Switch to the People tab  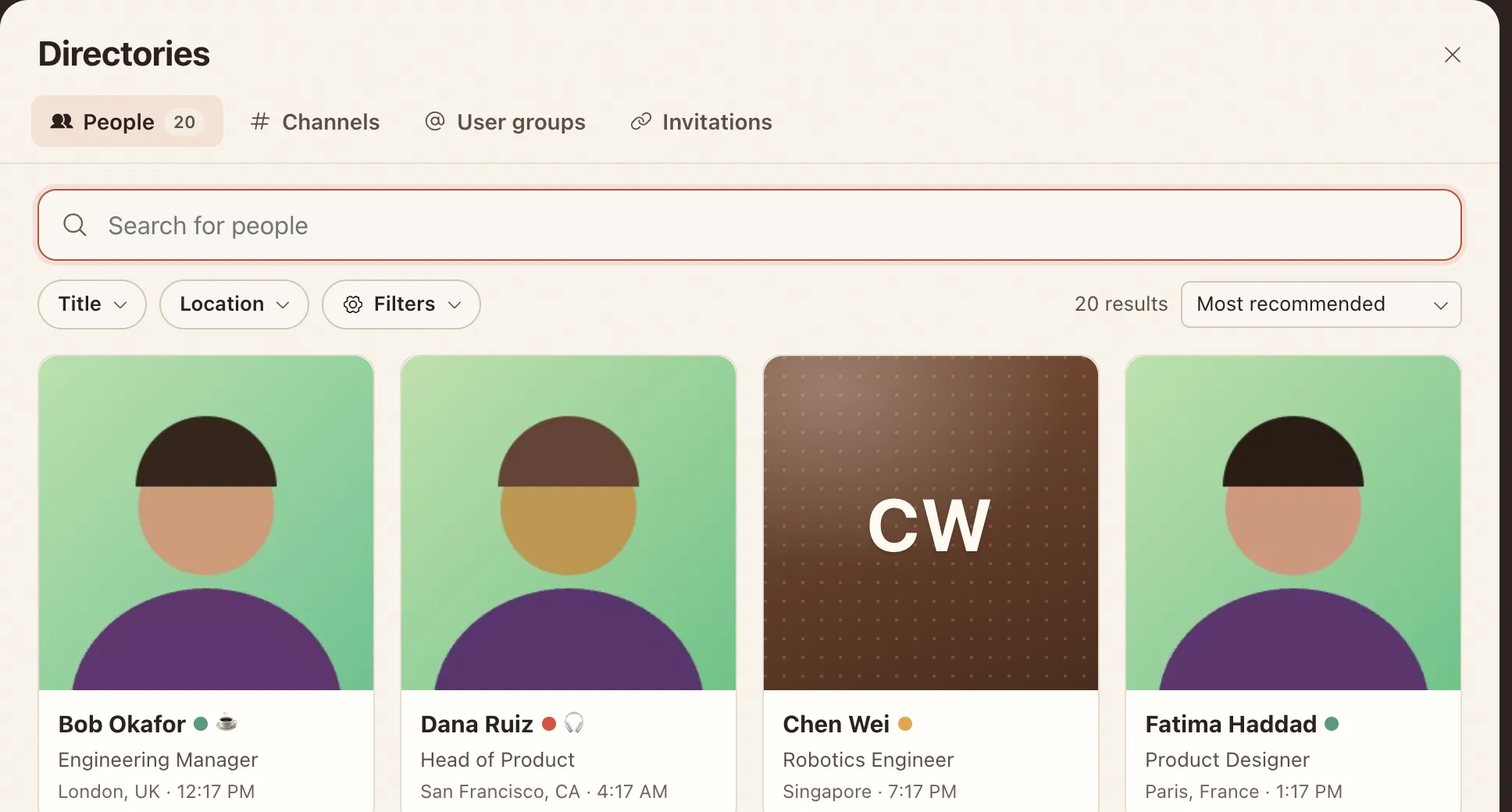pyautogui.click(x=127, y=121)
